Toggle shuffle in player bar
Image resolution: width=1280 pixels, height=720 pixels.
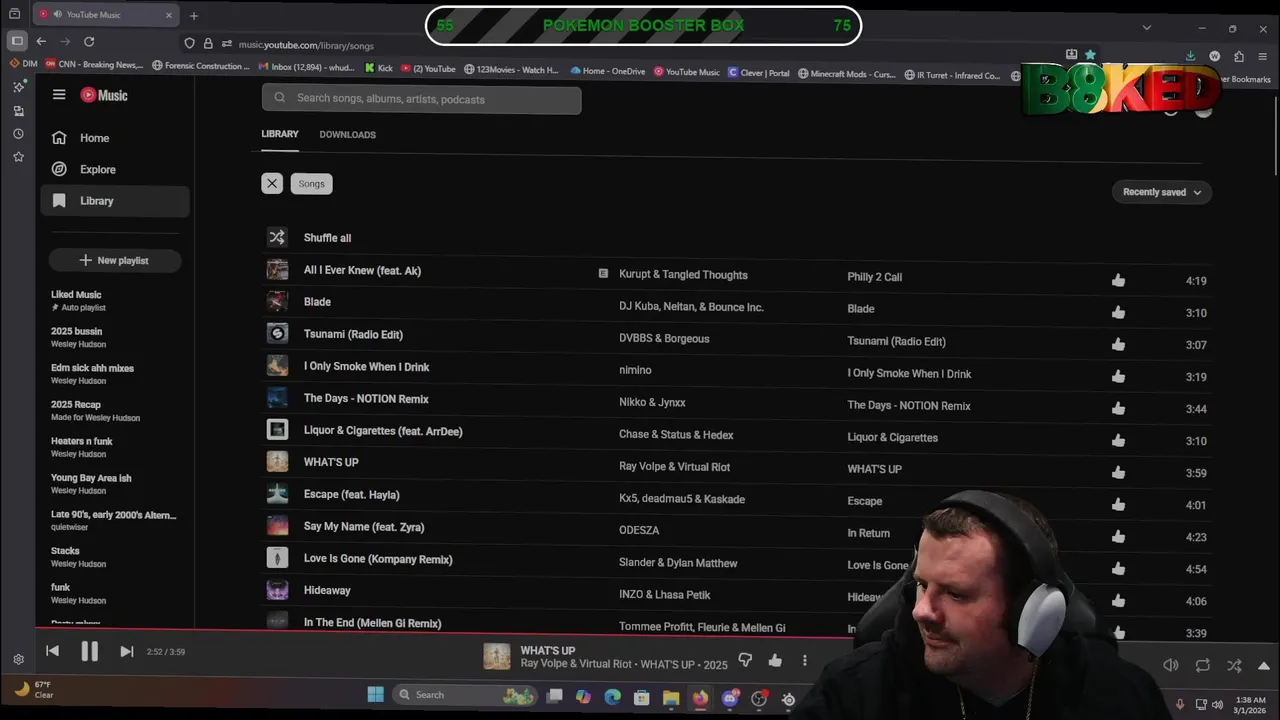[x=1234, y=665]
